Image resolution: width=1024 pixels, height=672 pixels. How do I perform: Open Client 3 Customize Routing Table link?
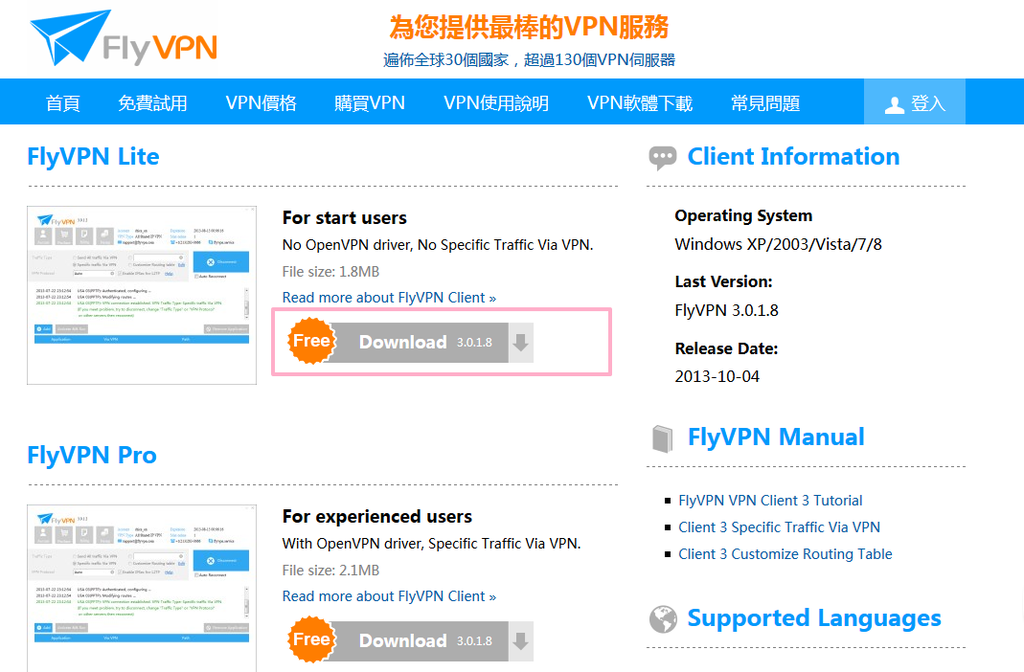(785, 554)
